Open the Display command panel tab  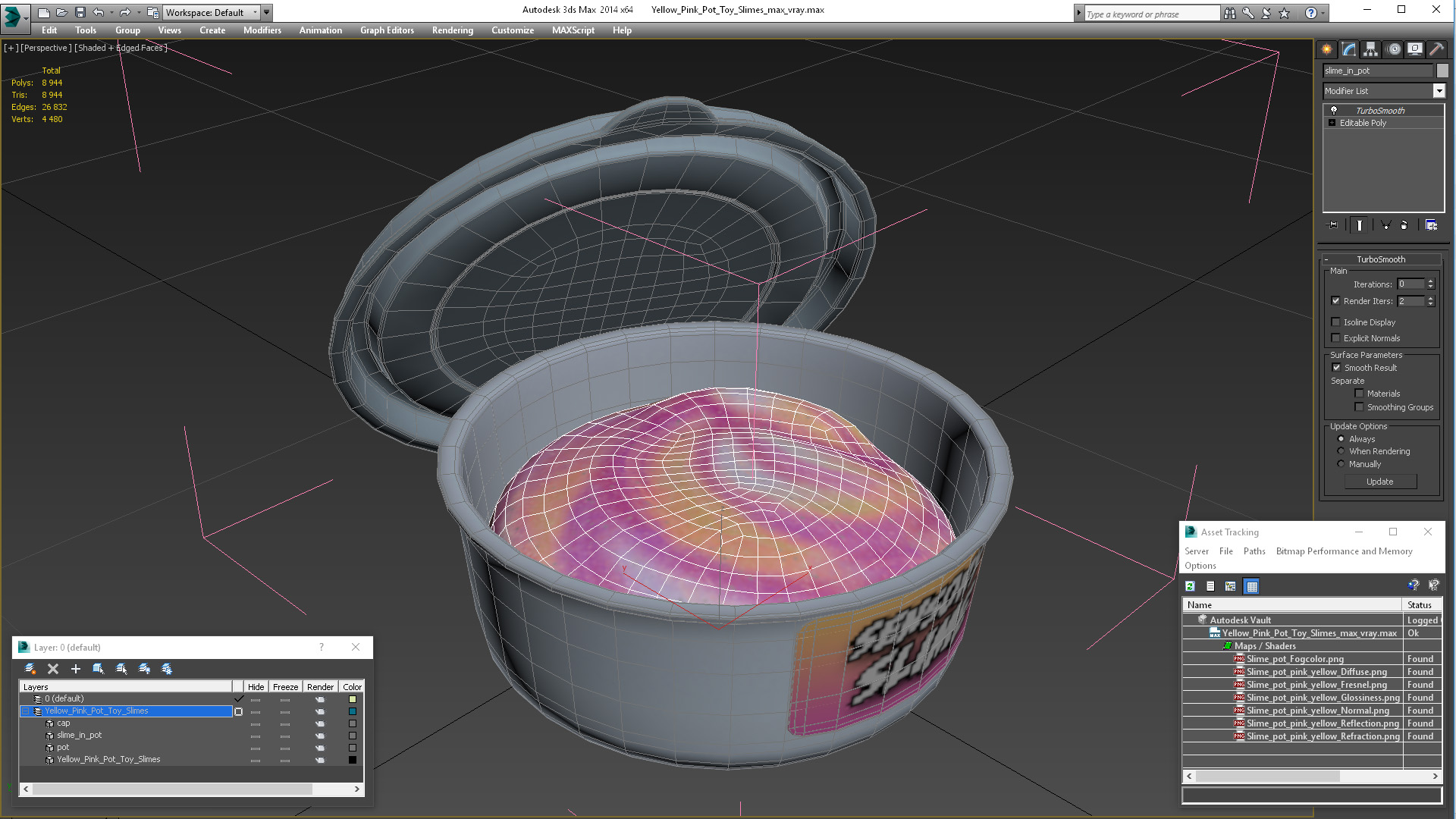(x=1414, y=49)
